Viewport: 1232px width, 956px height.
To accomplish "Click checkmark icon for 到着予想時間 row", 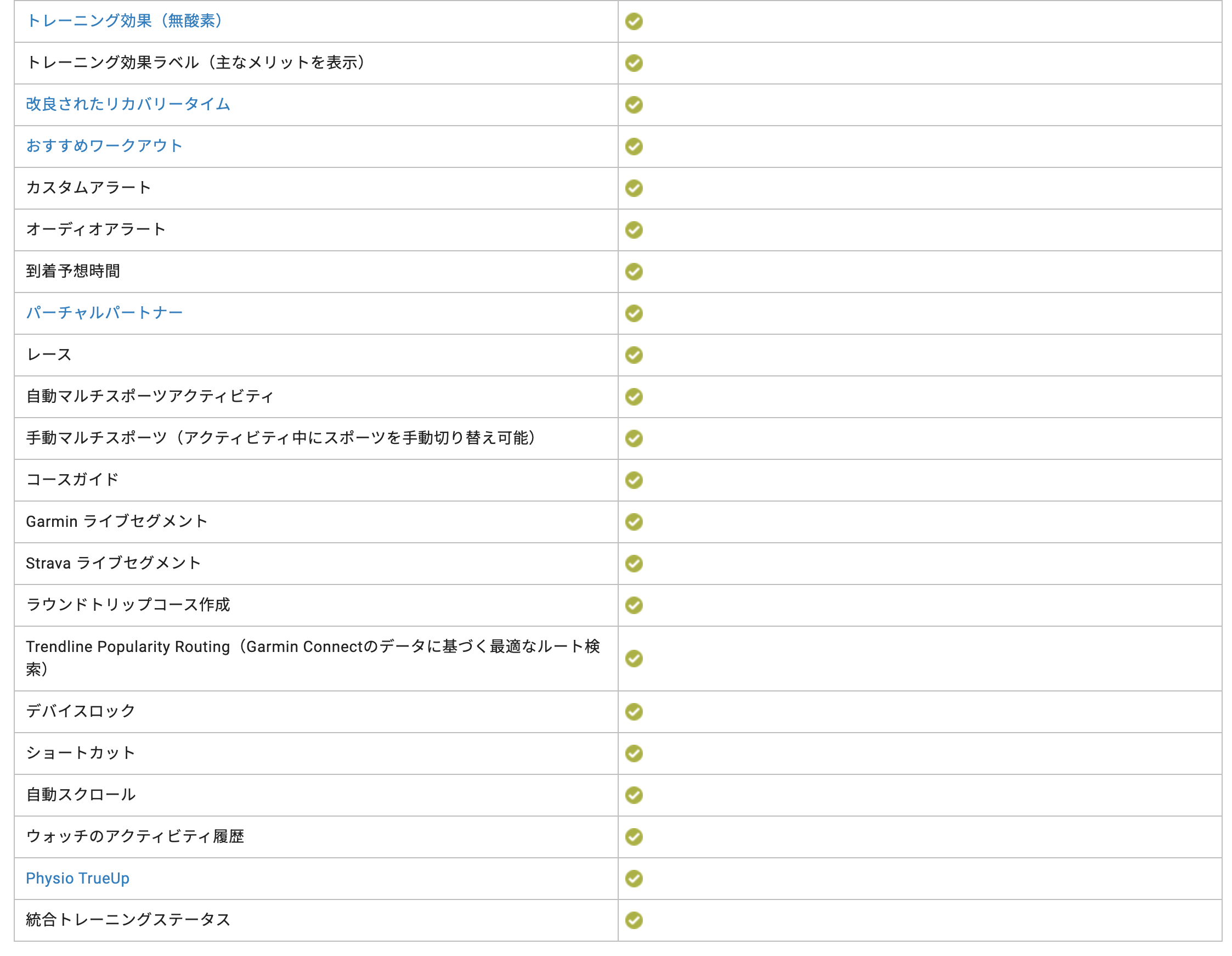I will pos(634,272).
